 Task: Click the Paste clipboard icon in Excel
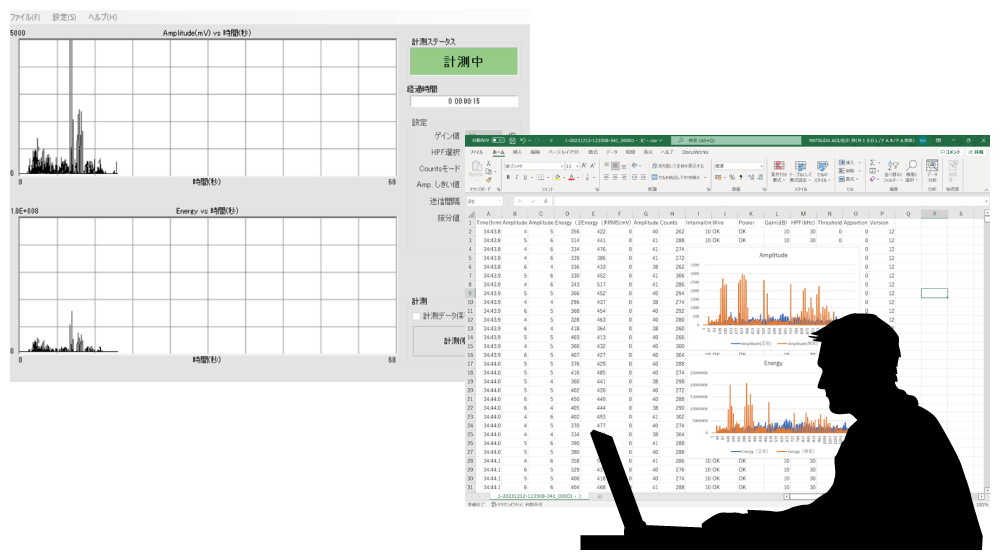coord(476,166)
